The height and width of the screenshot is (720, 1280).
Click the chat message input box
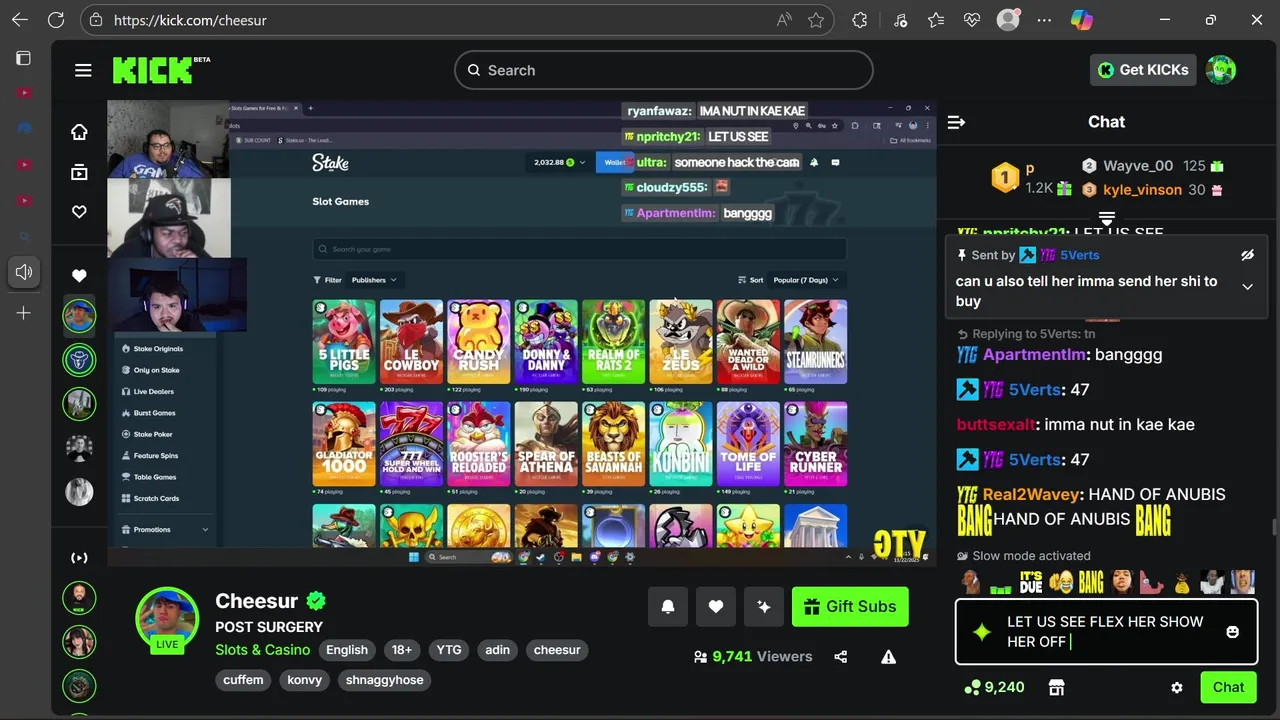tap(1105, 632)
